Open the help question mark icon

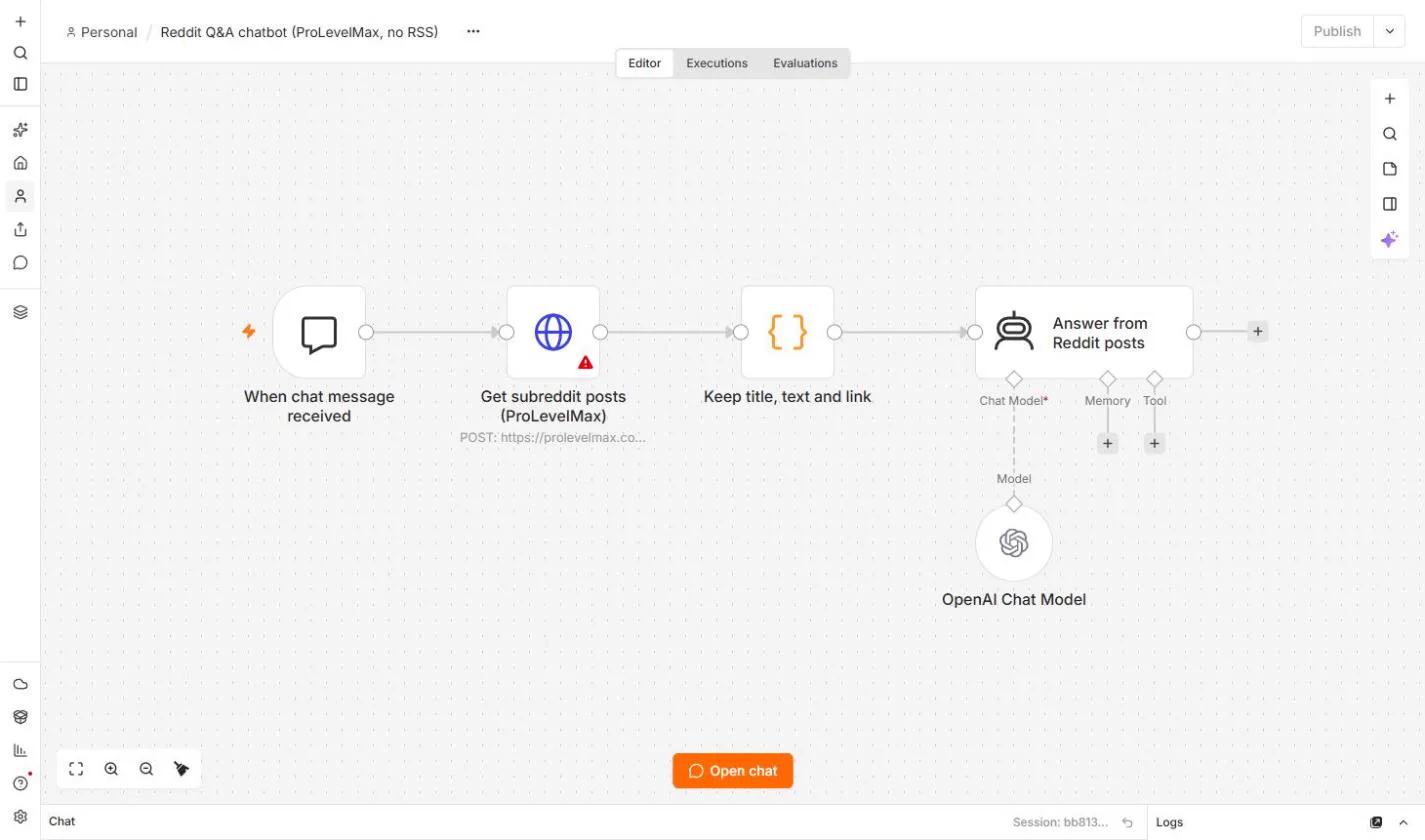click(20, 783)
